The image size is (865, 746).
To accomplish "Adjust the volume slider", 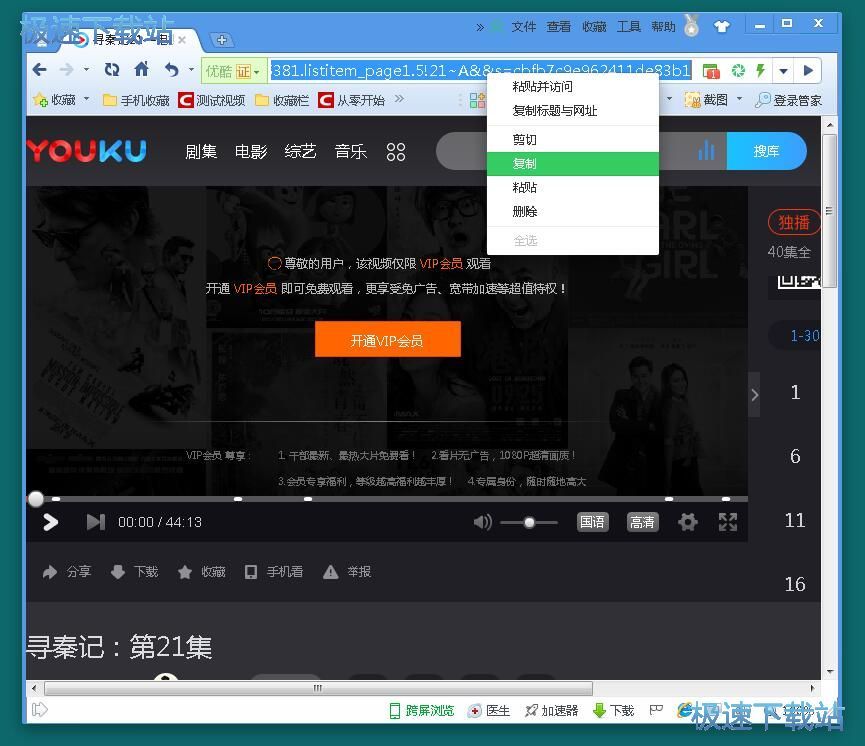I will (528, 521).
